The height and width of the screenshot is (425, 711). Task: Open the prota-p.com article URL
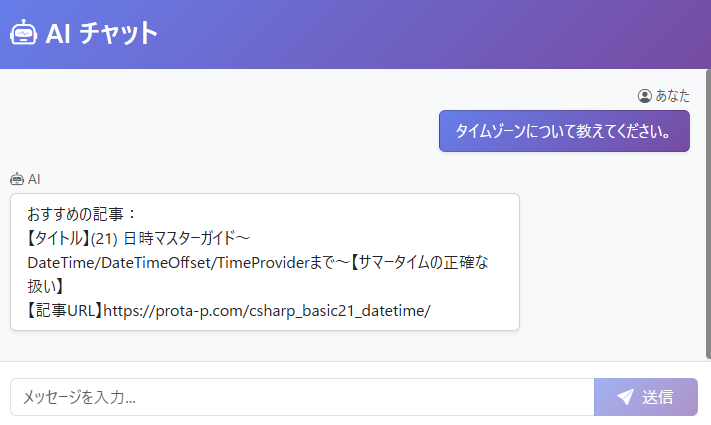click(266, 310)
